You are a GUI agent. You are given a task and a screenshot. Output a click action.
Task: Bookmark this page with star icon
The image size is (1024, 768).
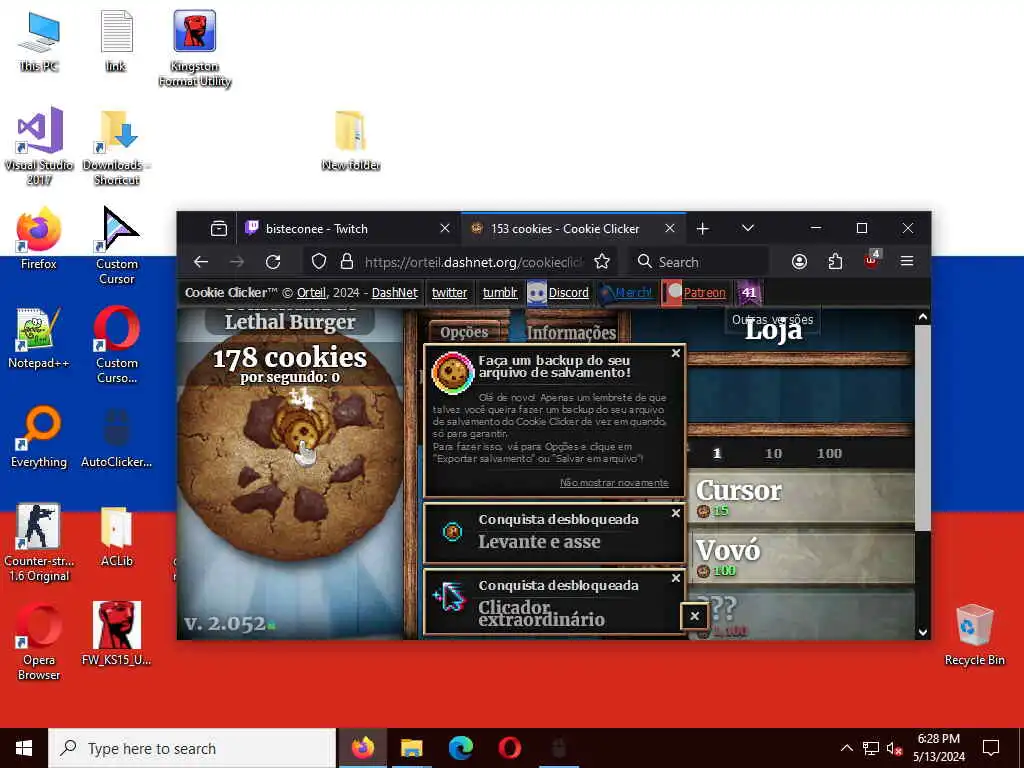[601, 262]
